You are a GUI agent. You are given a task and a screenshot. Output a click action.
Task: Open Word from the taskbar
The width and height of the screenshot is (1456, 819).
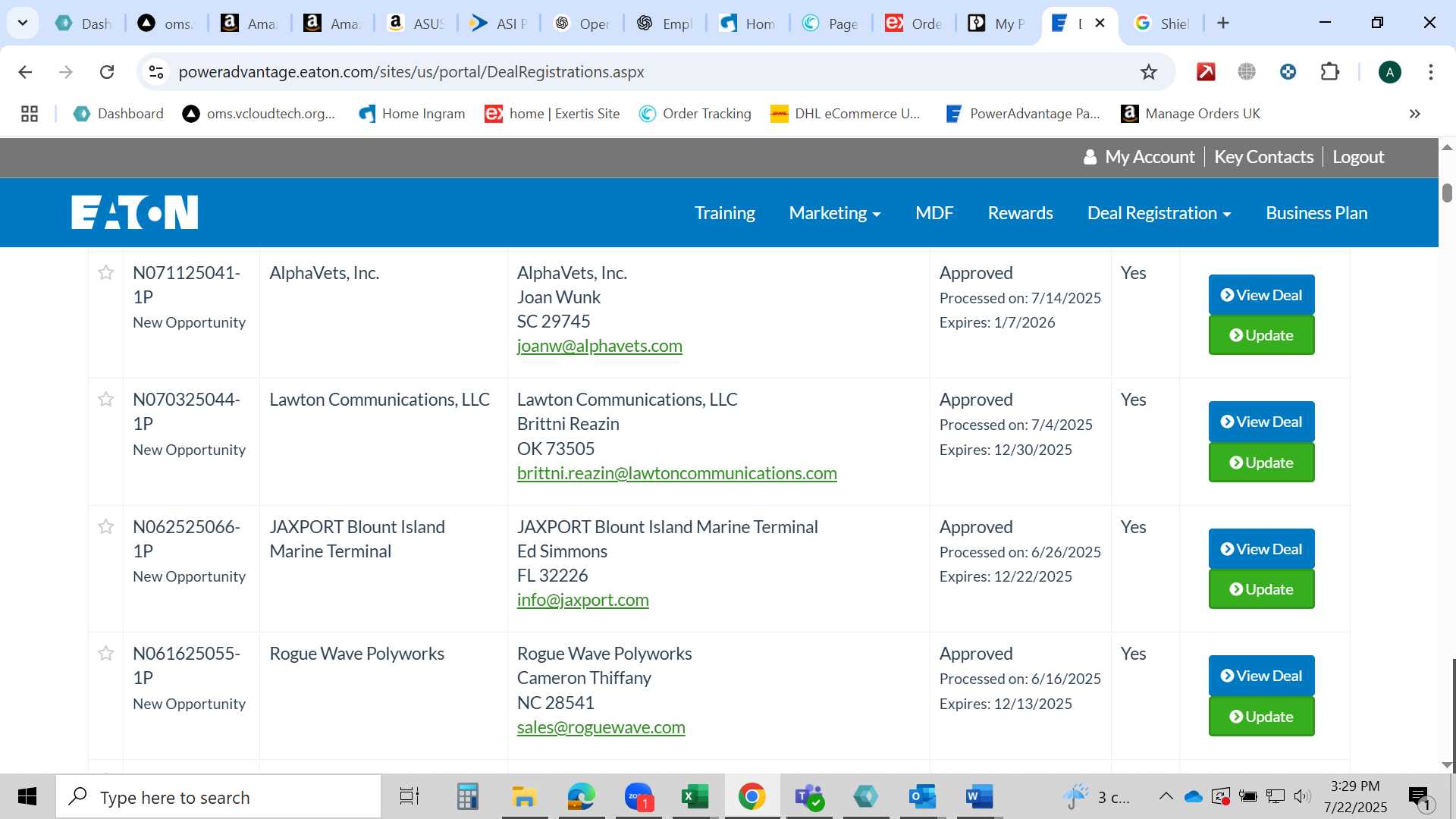coord(979,797)
